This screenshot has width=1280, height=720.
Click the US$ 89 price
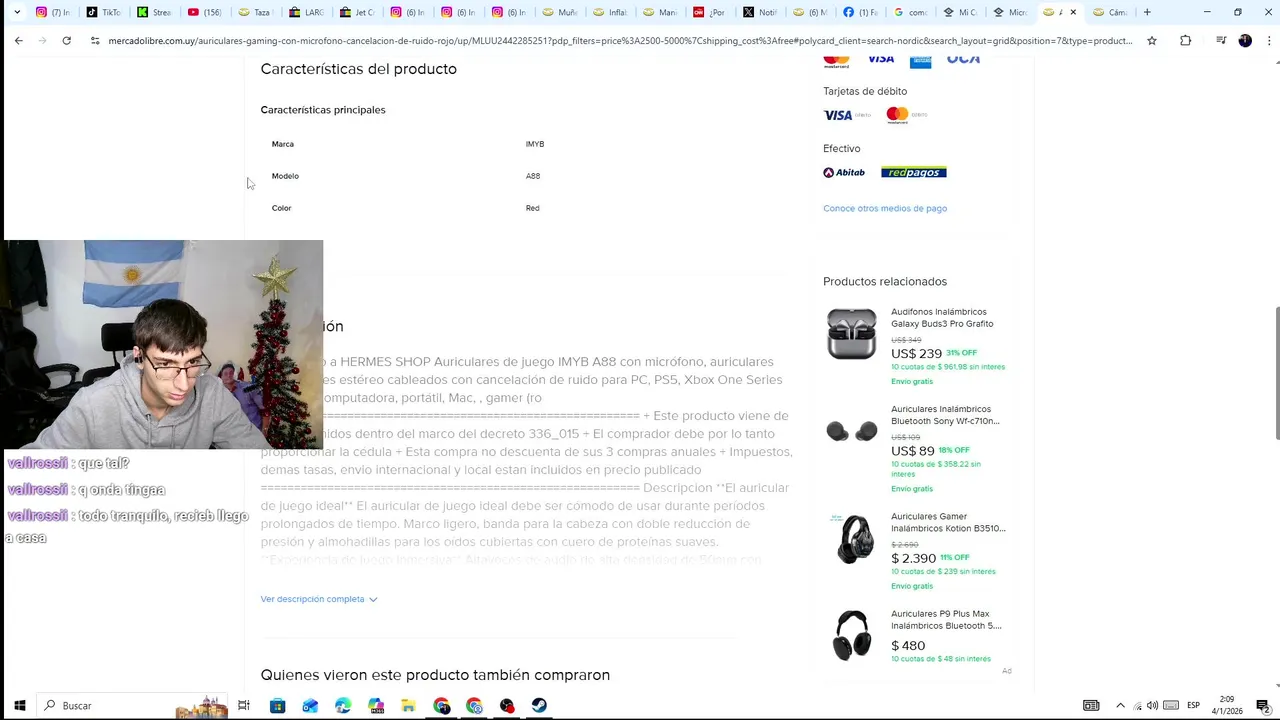pyautogui.click(x=912, y=451)
